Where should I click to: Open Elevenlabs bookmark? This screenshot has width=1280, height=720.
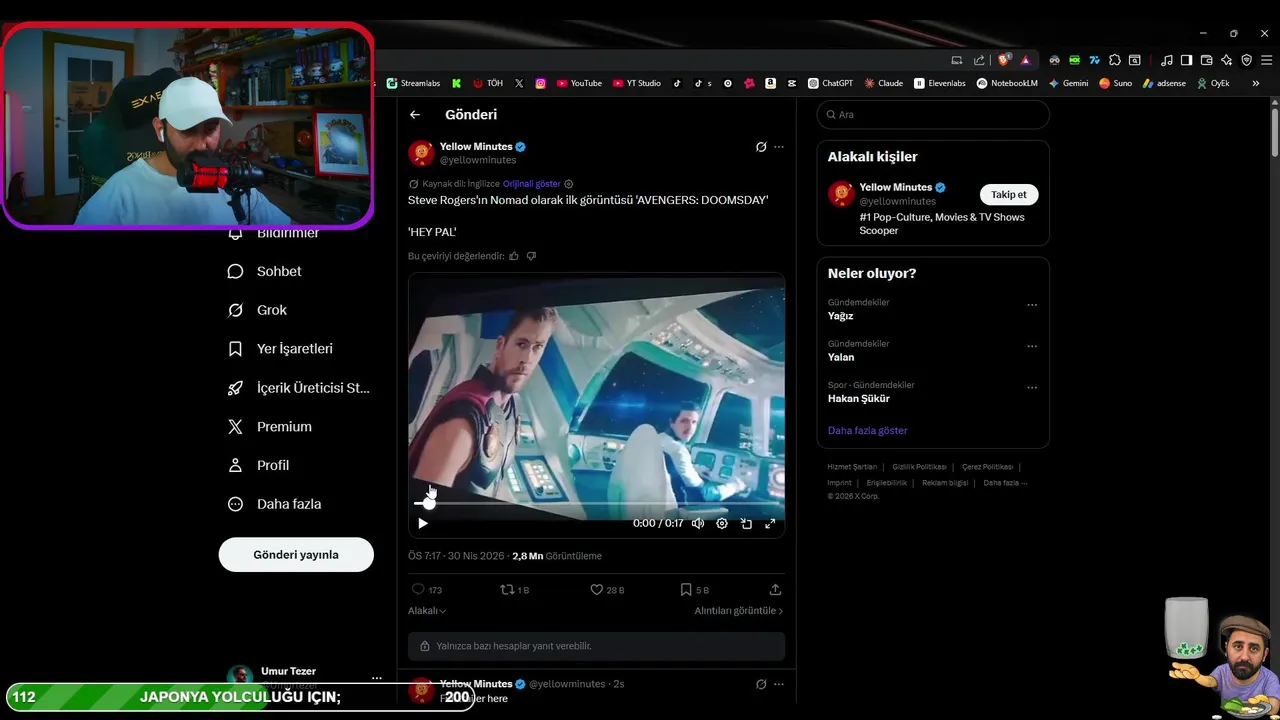[x=940, y=83]
